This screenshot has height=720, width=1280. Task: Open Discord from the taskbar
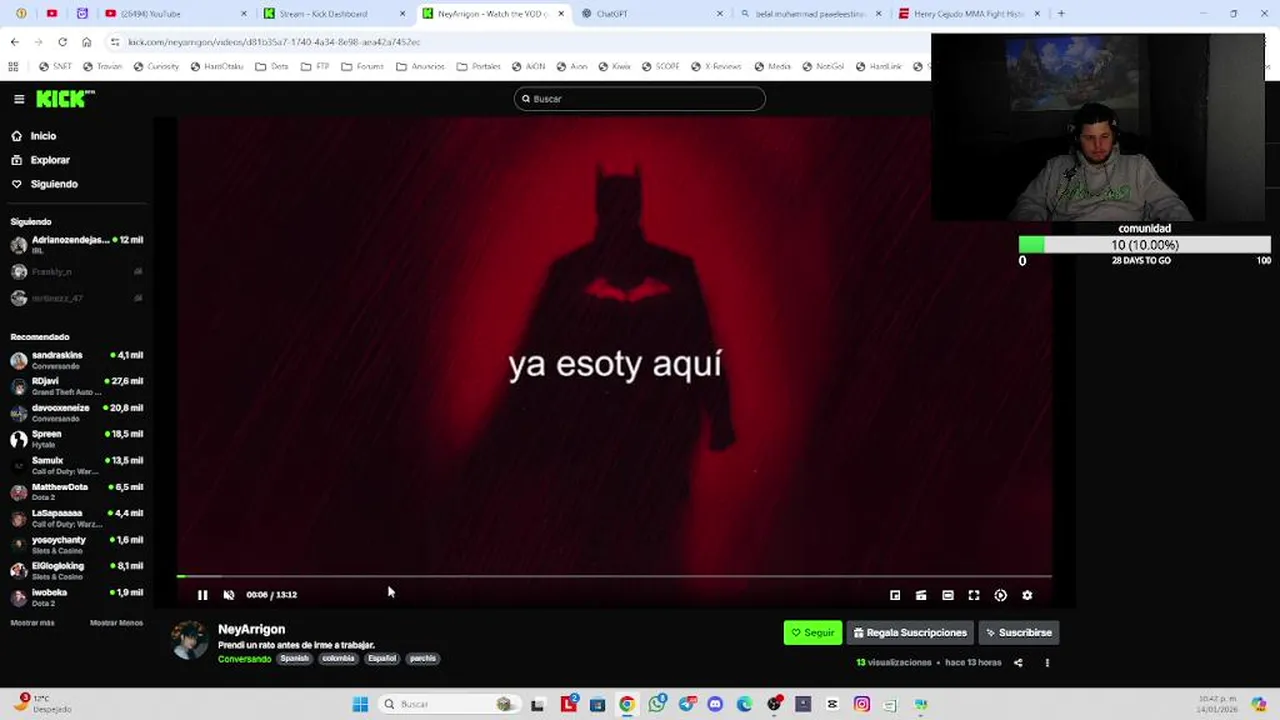(x=715, y=704)
